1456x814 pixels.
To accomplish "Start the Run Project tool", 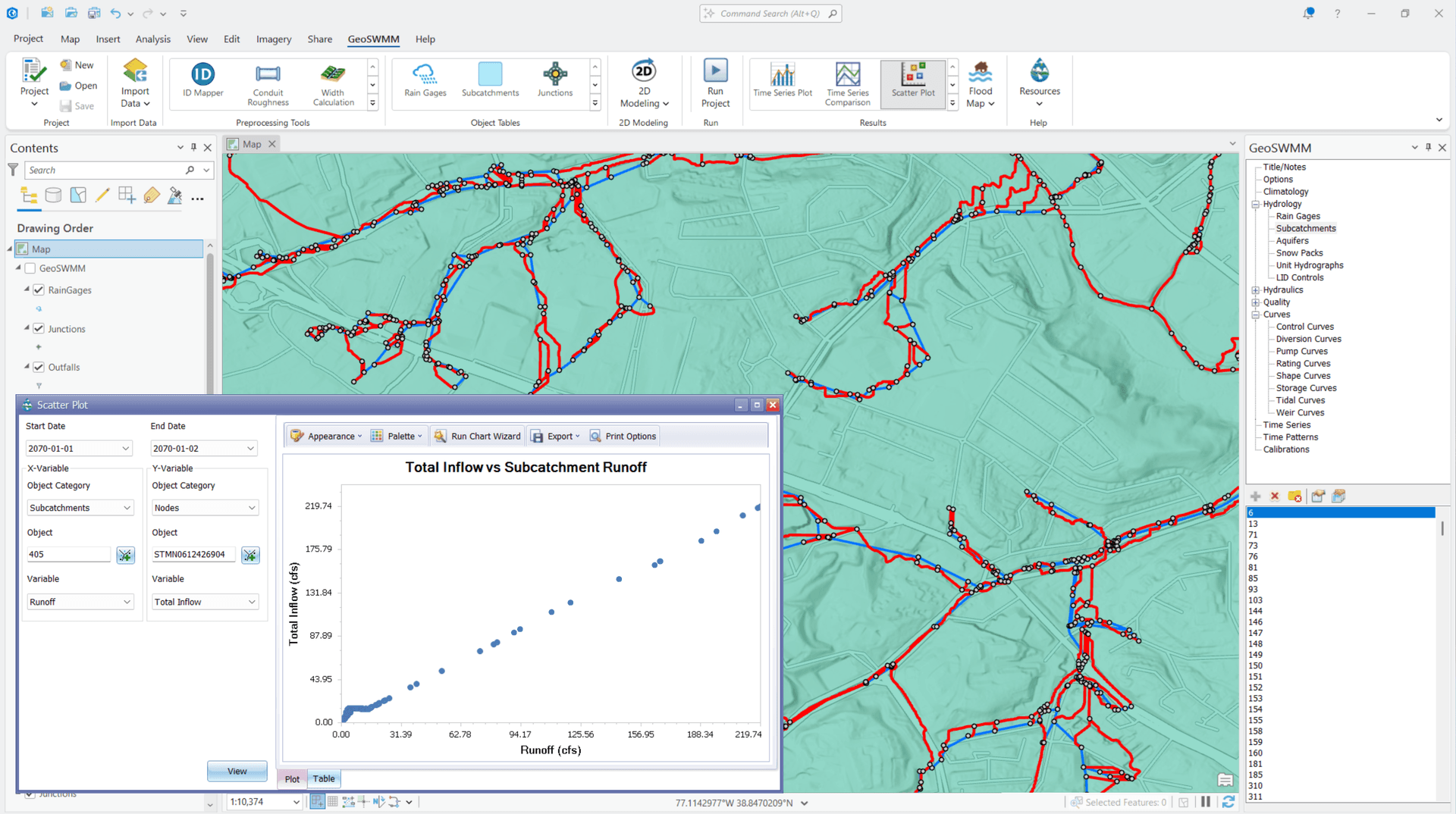I will [714, 83].
